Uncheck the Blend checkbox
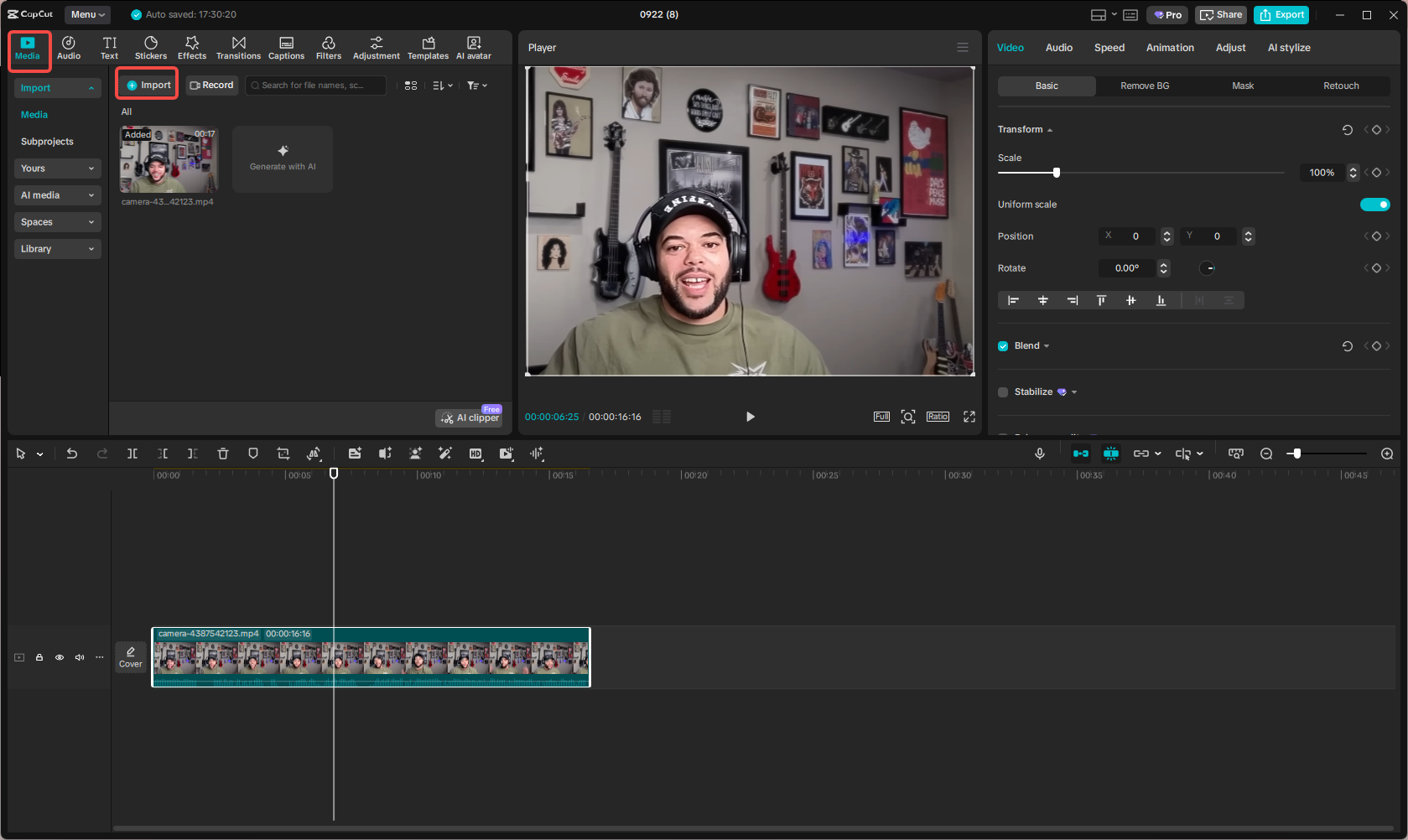Screen dimensions: 1408x840 point(1003,346)
